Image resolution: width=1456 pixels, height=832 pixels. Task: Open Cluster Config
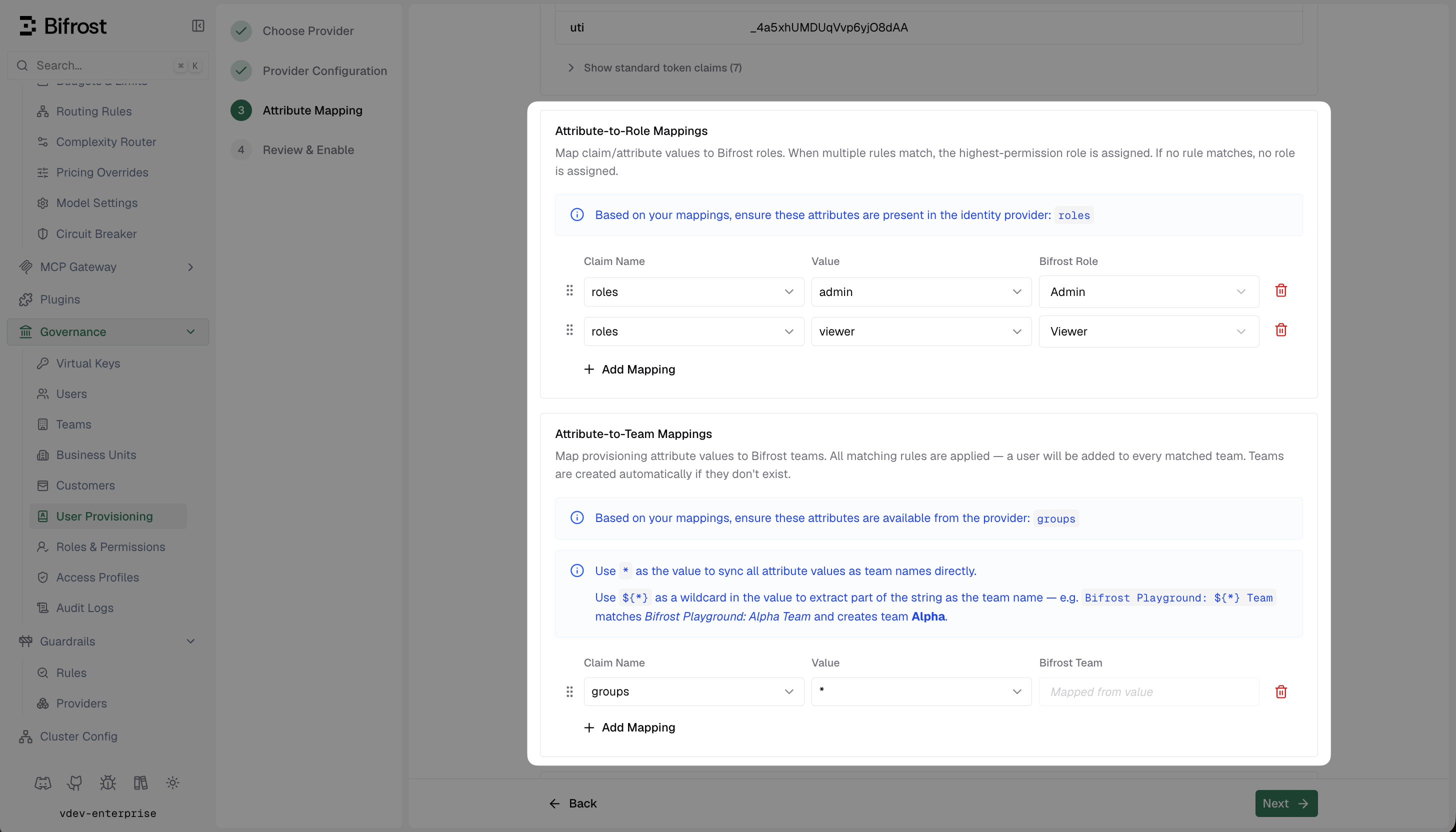click(107, 736)
